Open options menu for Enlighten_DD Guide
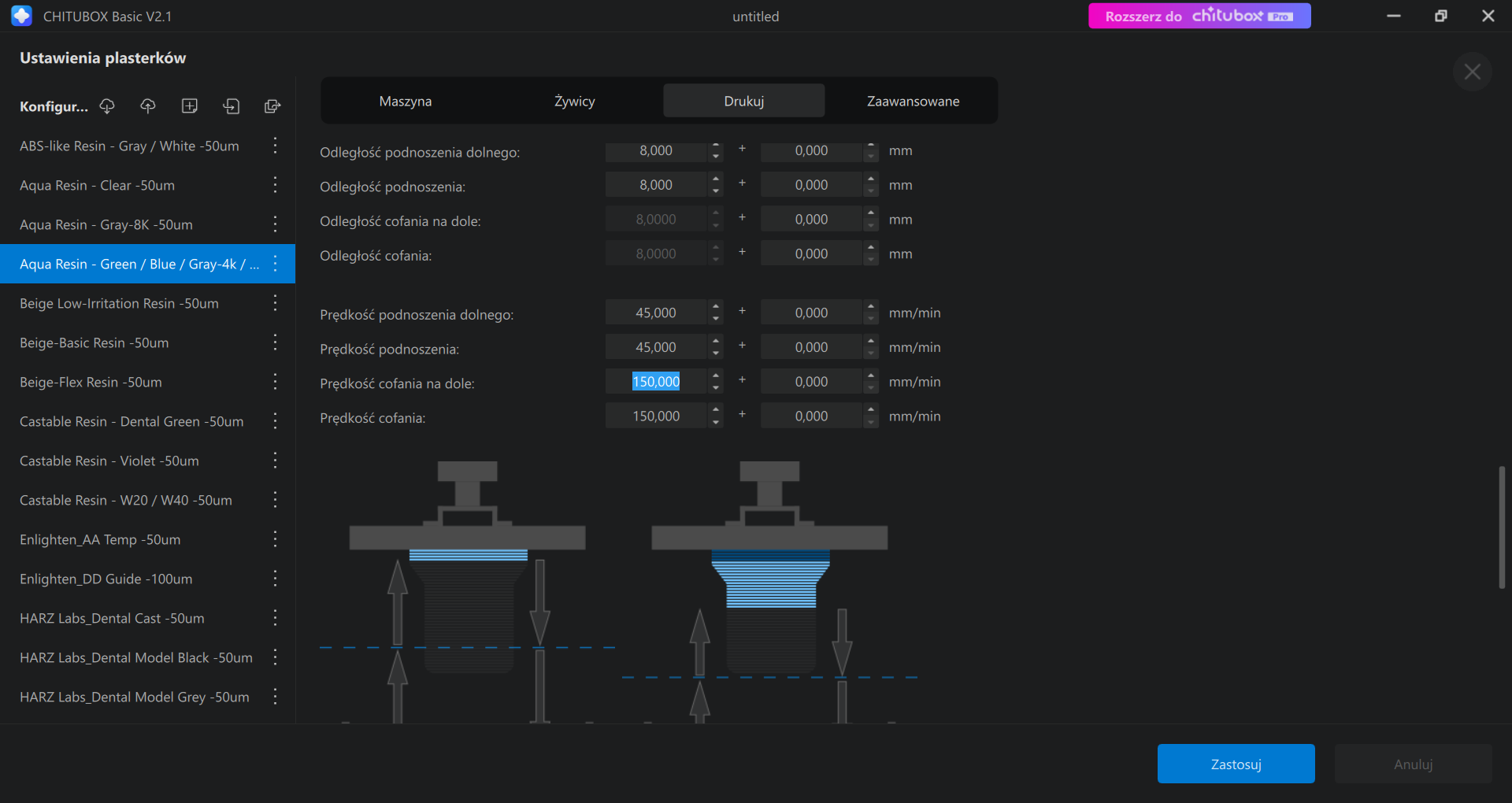This screenshot has height=803, width=1512. coord(275,579)
